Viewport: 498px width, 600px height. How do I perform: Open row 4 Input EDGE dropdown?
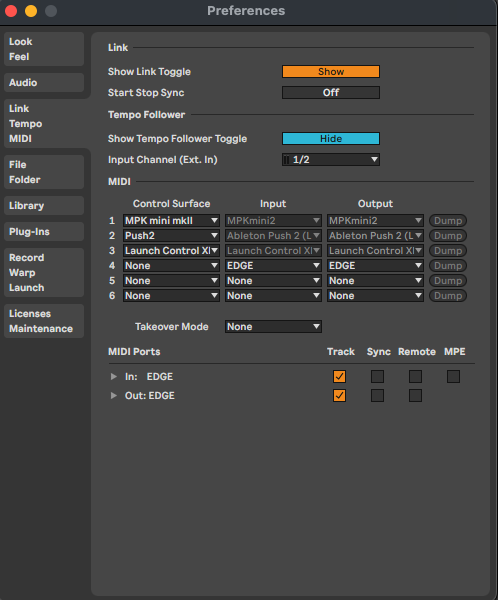(273, 266)
